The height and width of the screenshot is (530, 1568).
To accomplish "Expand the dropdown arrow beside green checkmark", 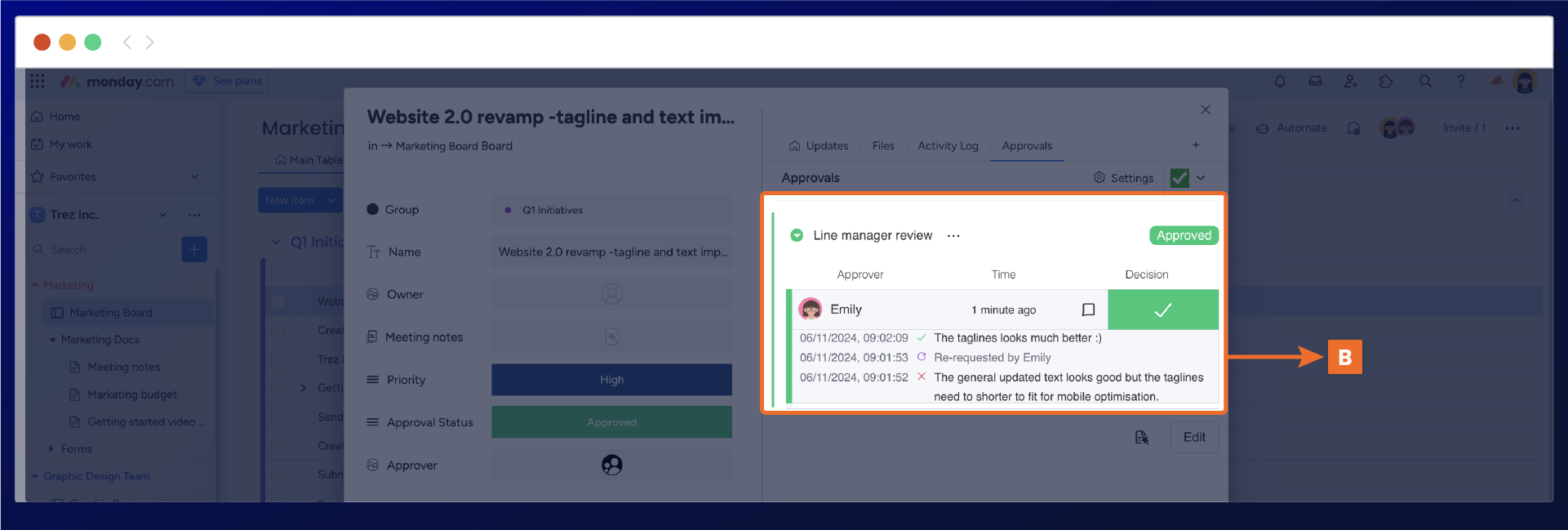I will [1201, 178].
